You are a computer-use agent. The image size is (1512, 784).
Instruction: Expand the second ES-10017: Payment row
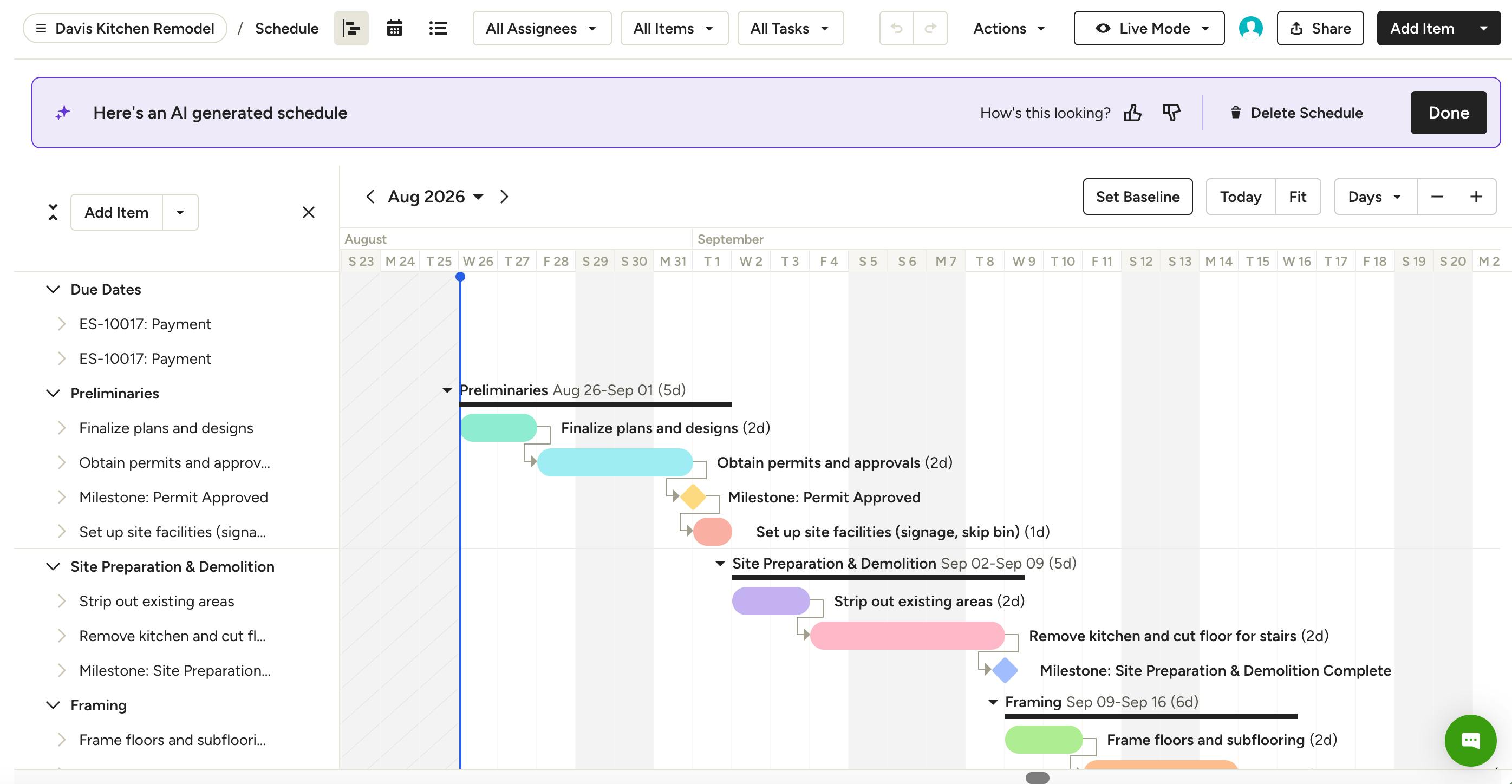62,358
